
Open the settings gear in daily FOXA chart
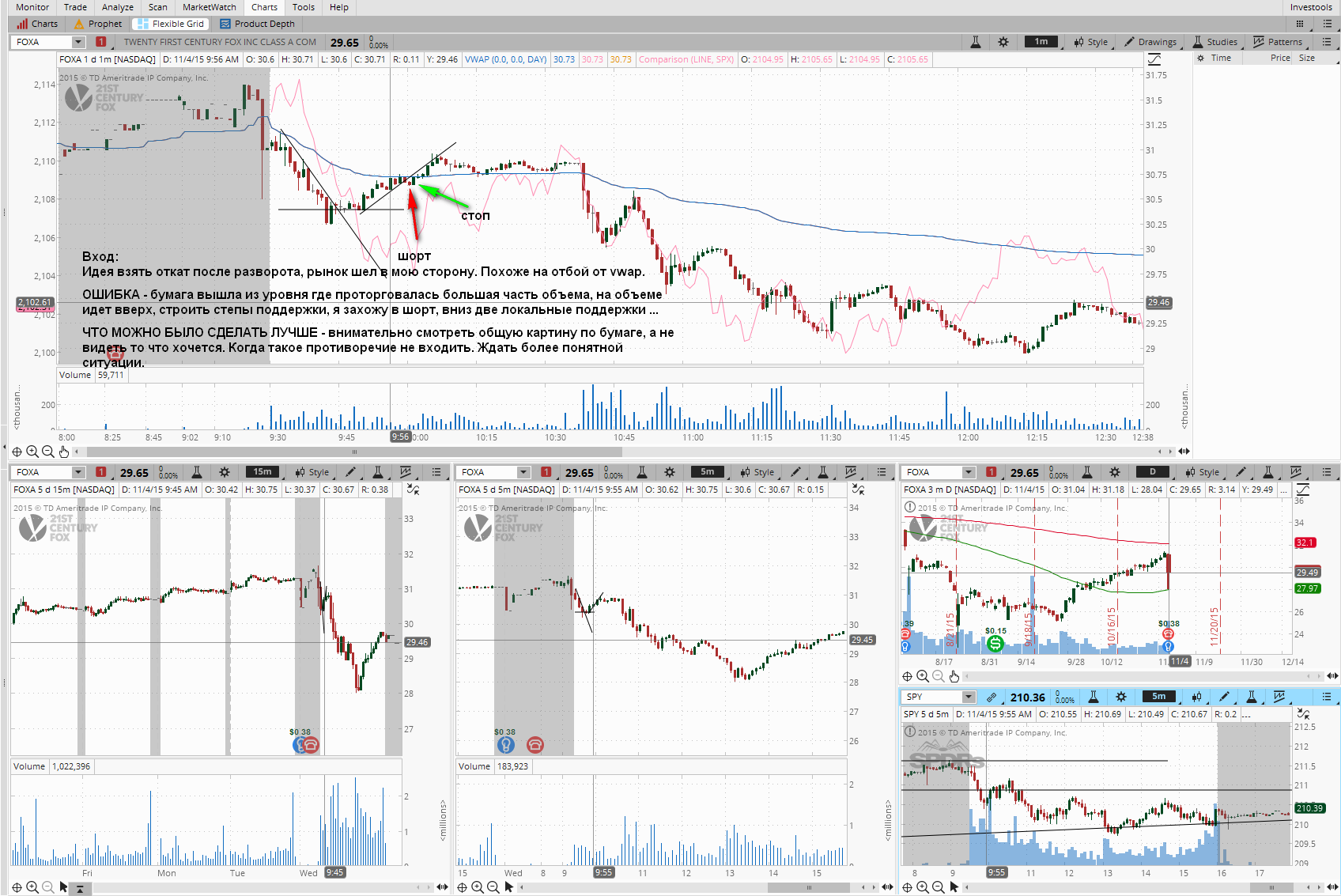coord(1115,472)
